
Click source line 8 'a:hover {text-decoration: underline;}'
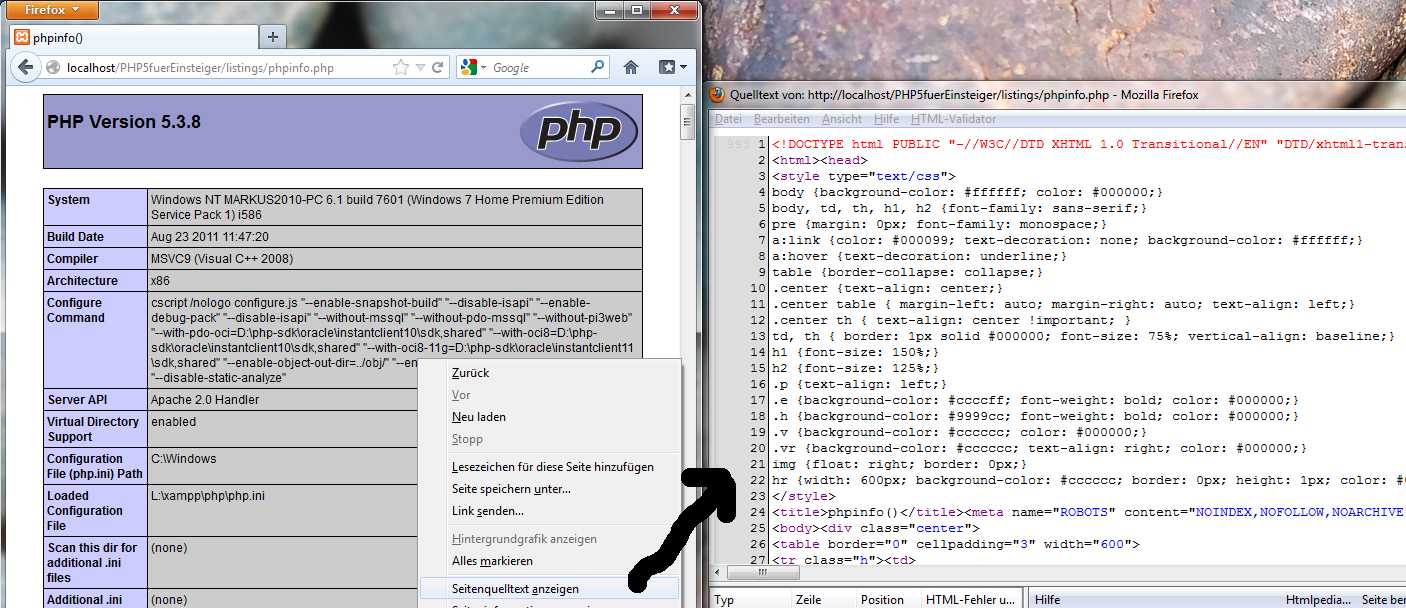pos(919,256)
